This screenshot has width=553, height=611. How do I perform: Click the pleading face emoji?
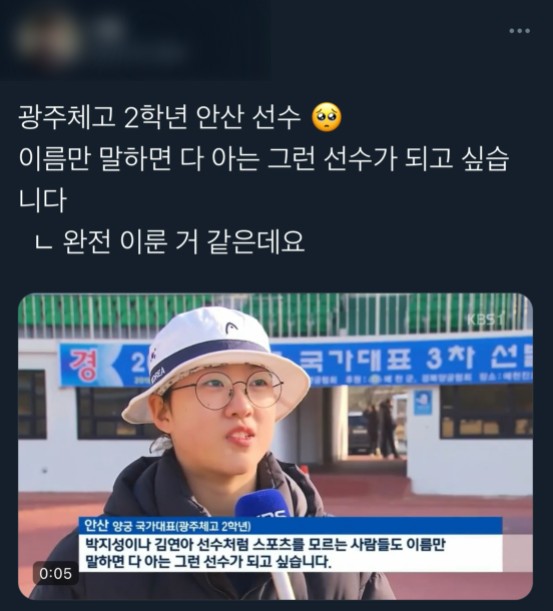[x=327, y=117]
